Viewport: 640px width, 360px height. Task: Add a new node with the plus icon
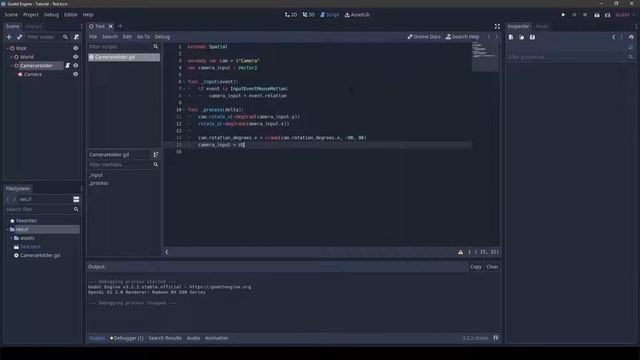(x=9, y=37)
